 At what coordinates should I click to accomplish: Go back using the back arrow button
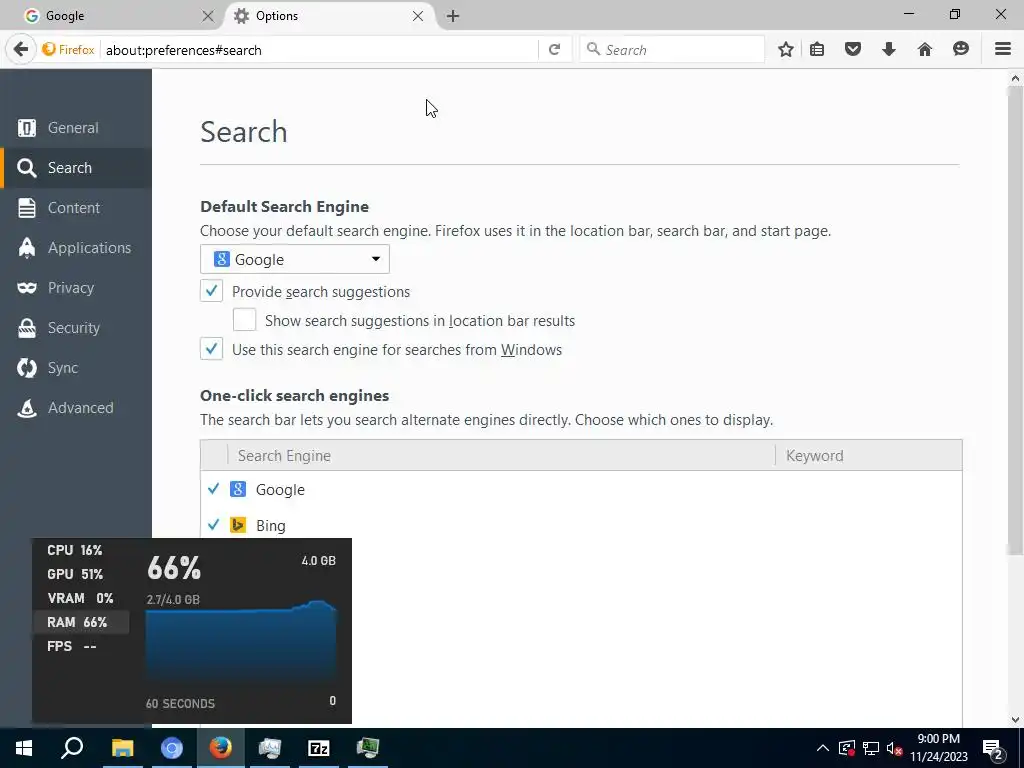click(x=21, y=50)
